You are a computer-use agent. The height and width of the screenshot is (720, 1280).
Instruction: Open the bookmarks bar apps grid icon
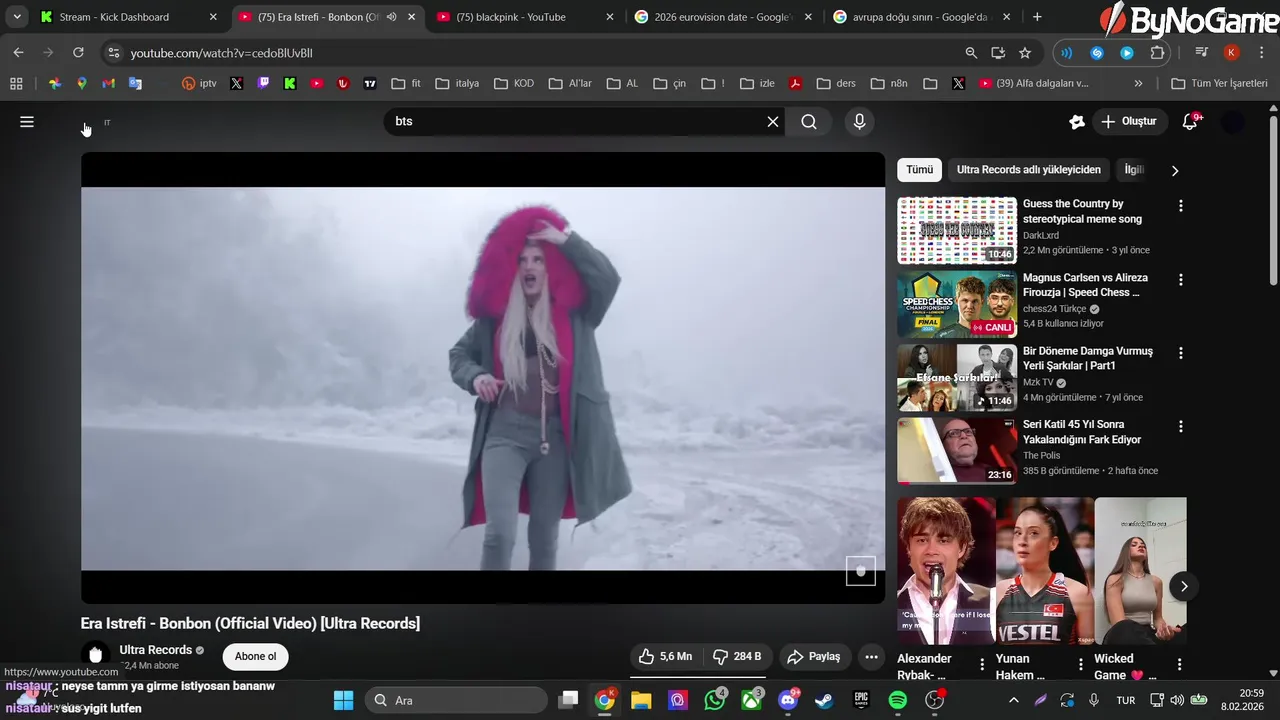16,84
